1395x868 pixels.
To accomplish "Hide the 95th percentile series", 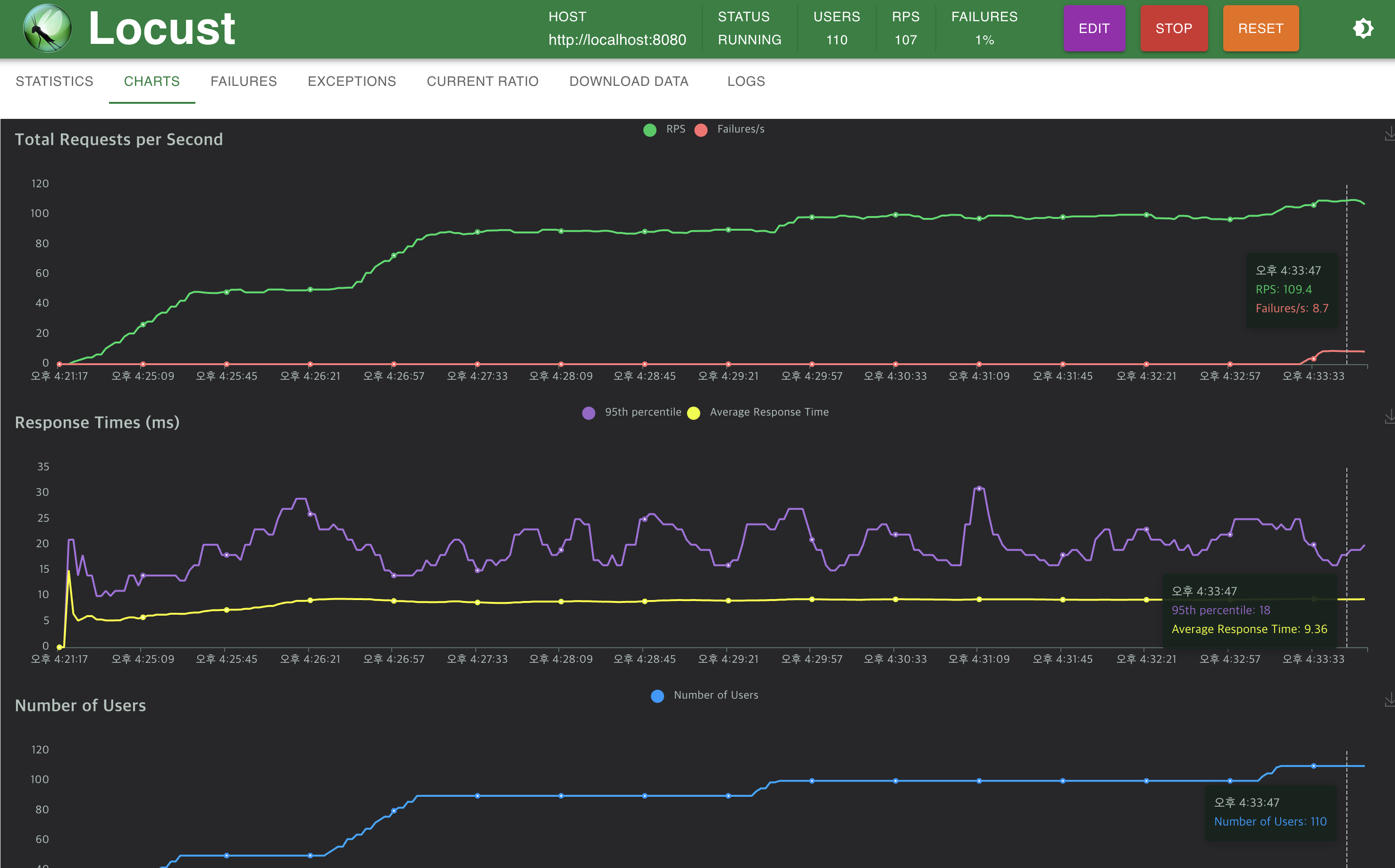I will point(631,412).
